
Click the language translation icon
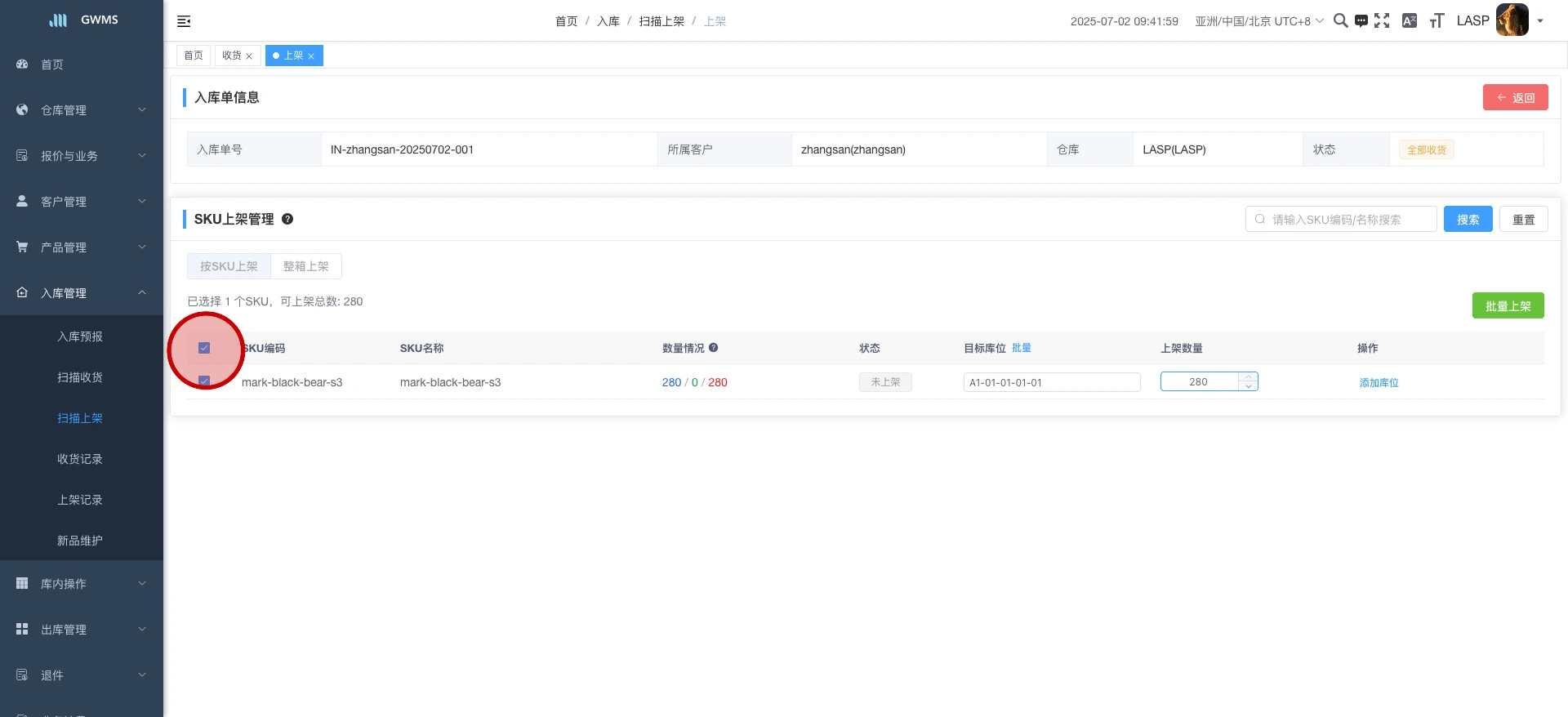tap(1409, 21)
